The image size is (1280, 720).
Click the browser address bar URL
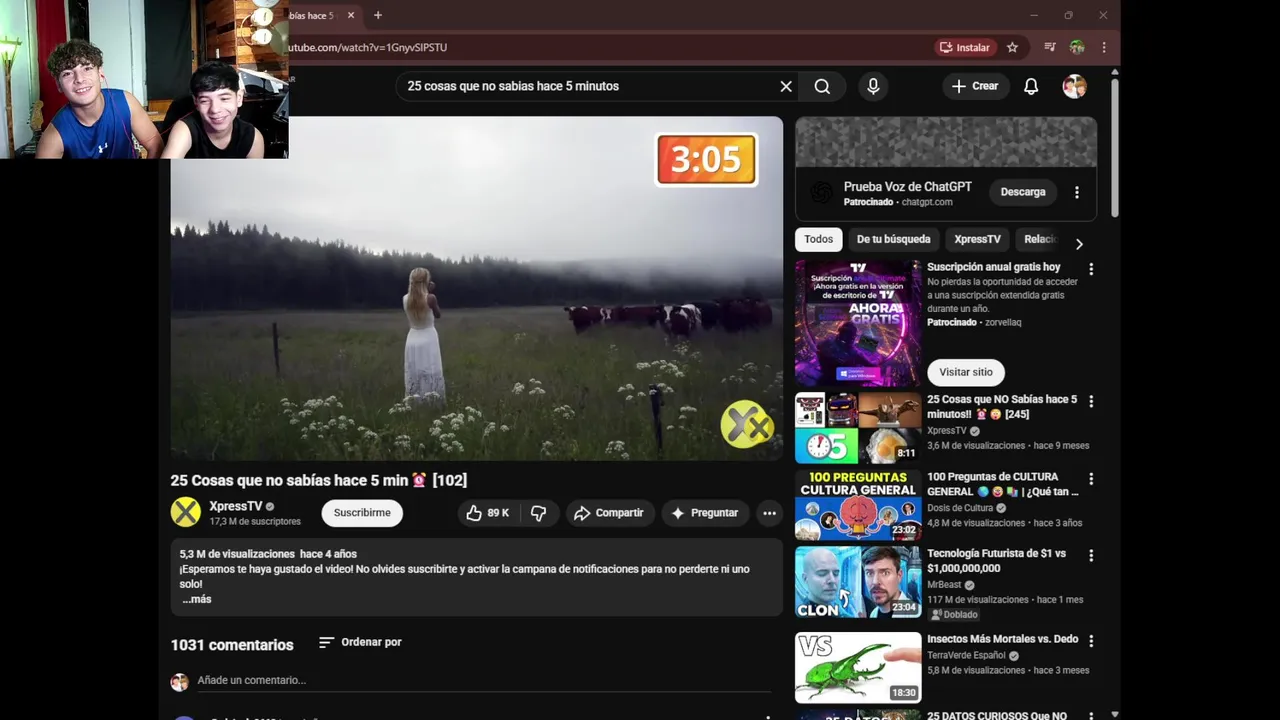(x=367, y=47)
